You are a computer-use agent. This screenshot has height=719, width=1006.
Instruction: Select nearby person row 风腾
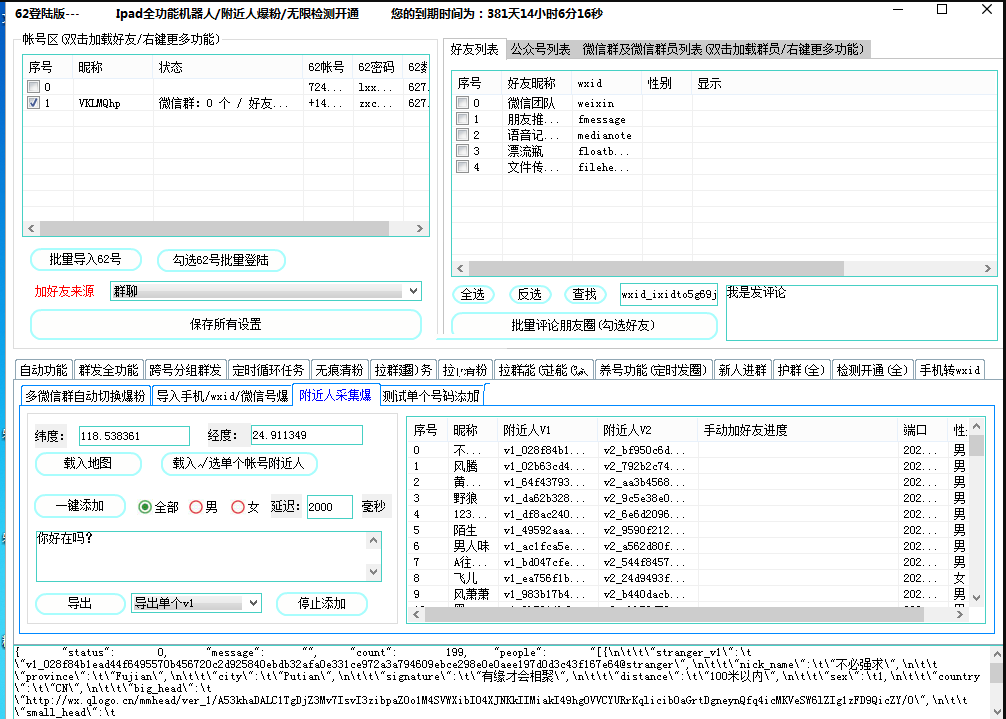688,466
